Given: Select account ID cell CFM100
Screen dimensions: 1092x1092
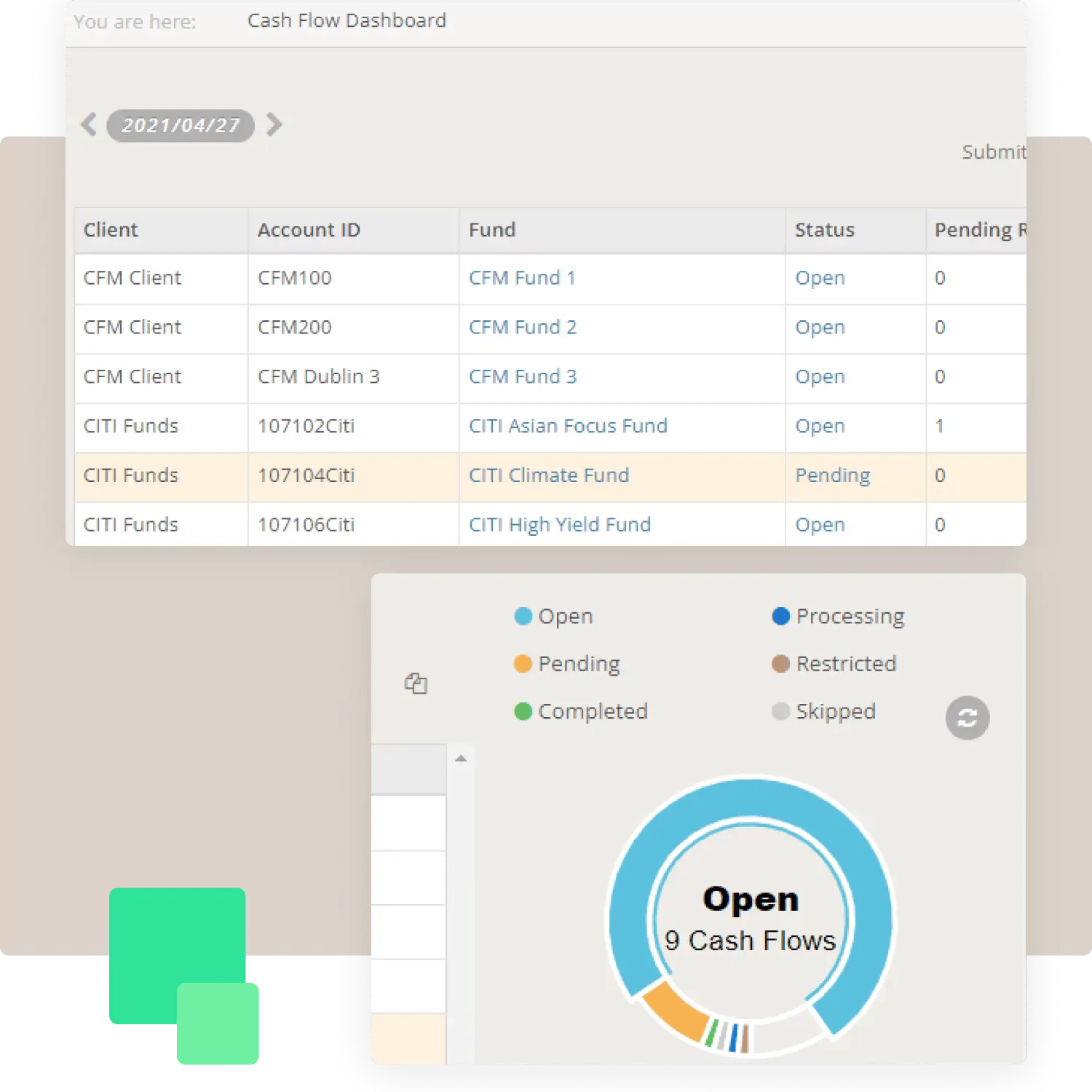Looking at the screenshot, I should pyautogui.click(x=353, y=279).
